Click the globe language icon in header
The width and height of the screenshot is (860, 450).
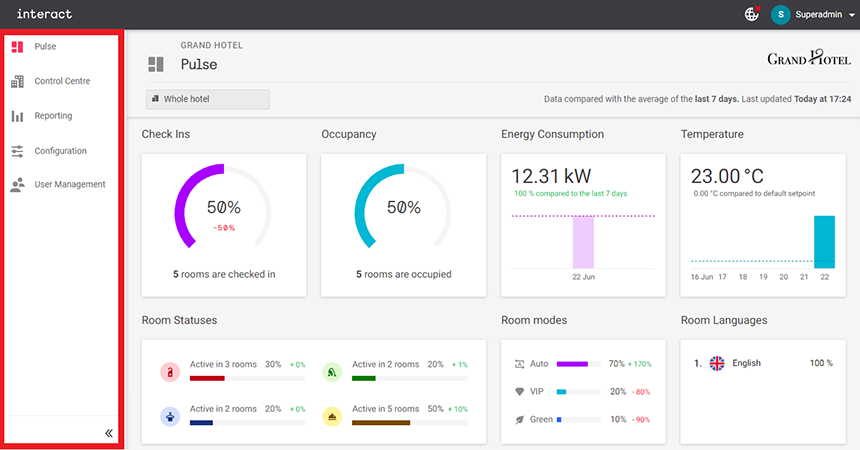click(x=752, y=14)
